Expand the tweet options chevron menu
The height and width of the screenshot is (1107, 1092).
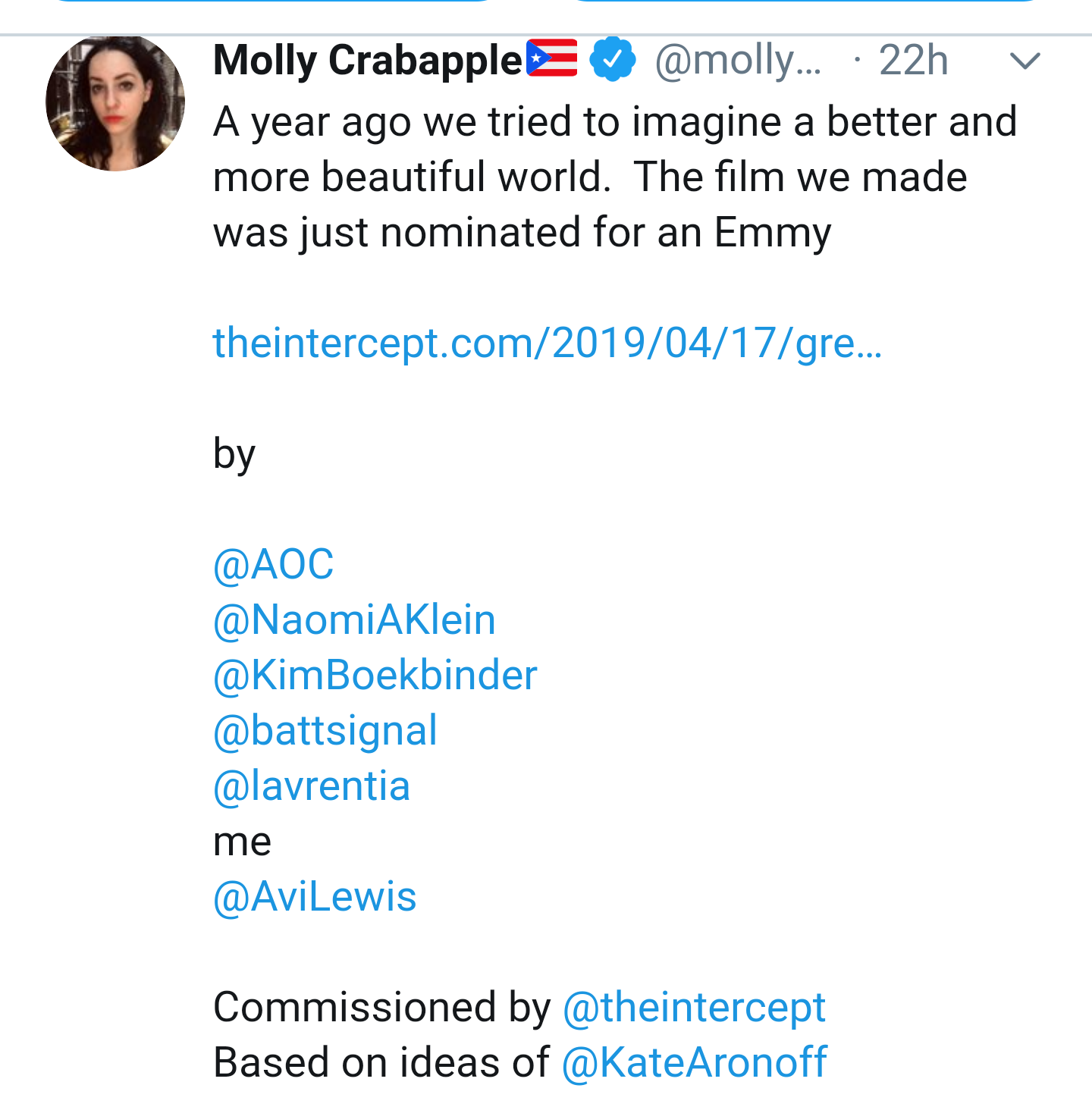point(1025,60)
